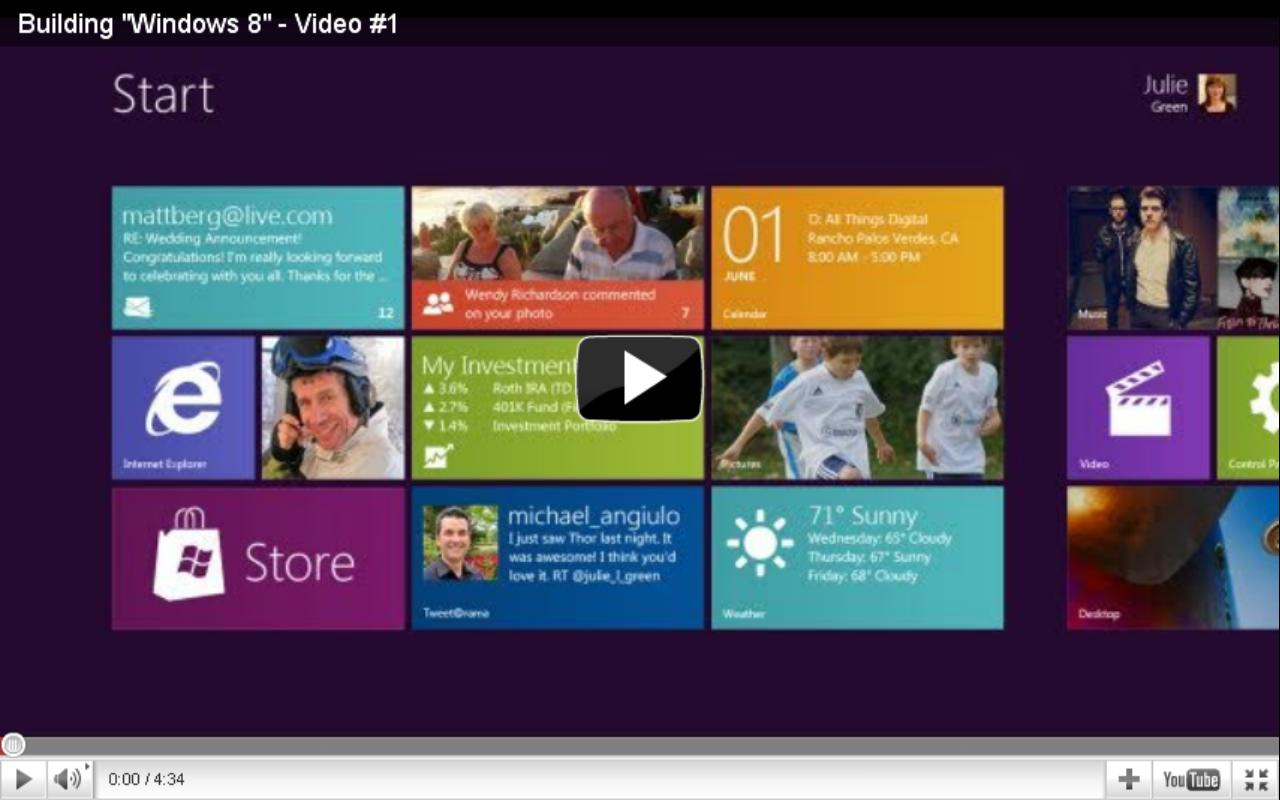This screenshot has height=800, width=1280.
Task: Click the Video clapperboard icon
Action: pos(1139,398)
